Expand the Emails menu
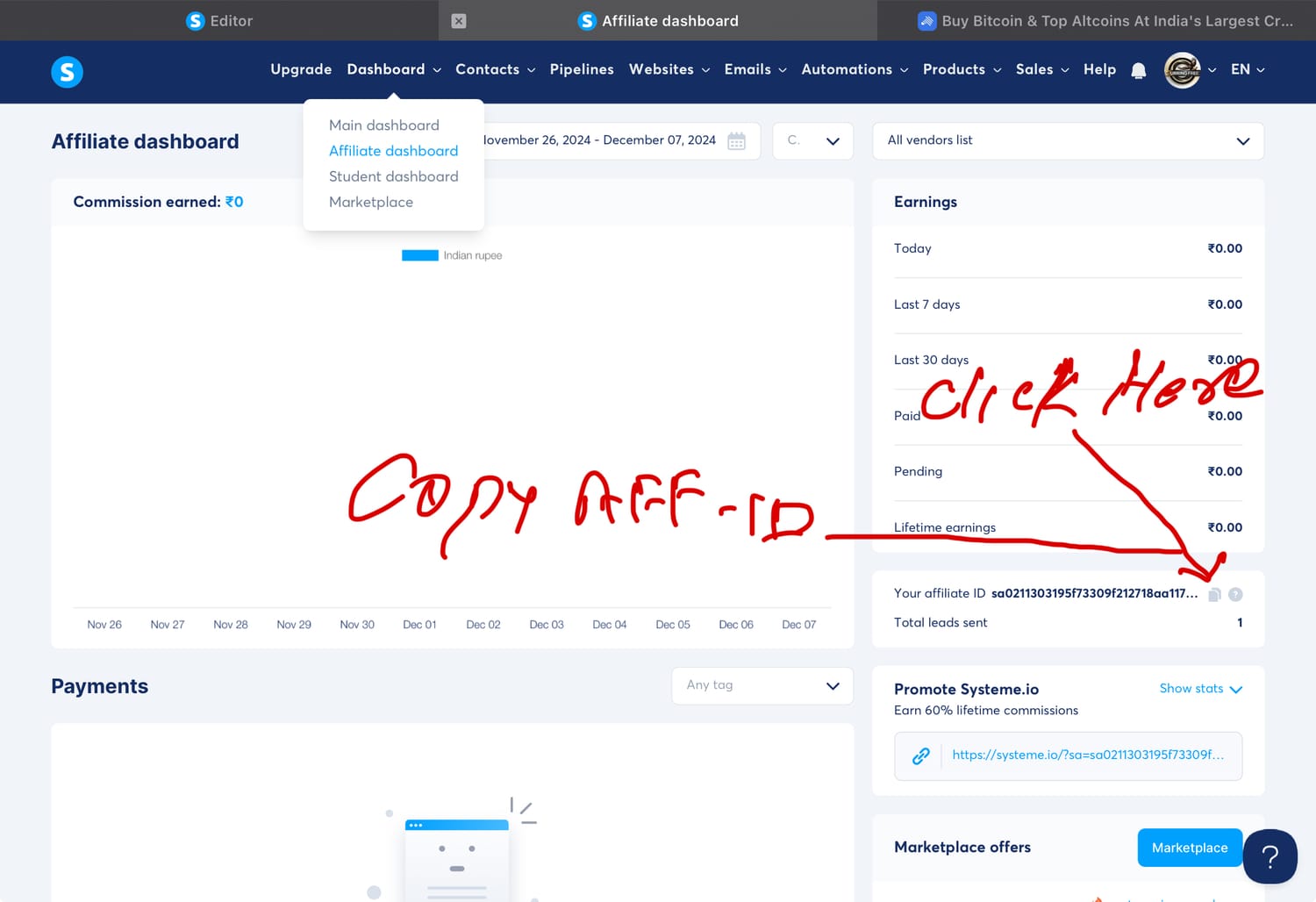This screenshot has width=1316, height=902. pyautogui.click(x=755, y=69)
